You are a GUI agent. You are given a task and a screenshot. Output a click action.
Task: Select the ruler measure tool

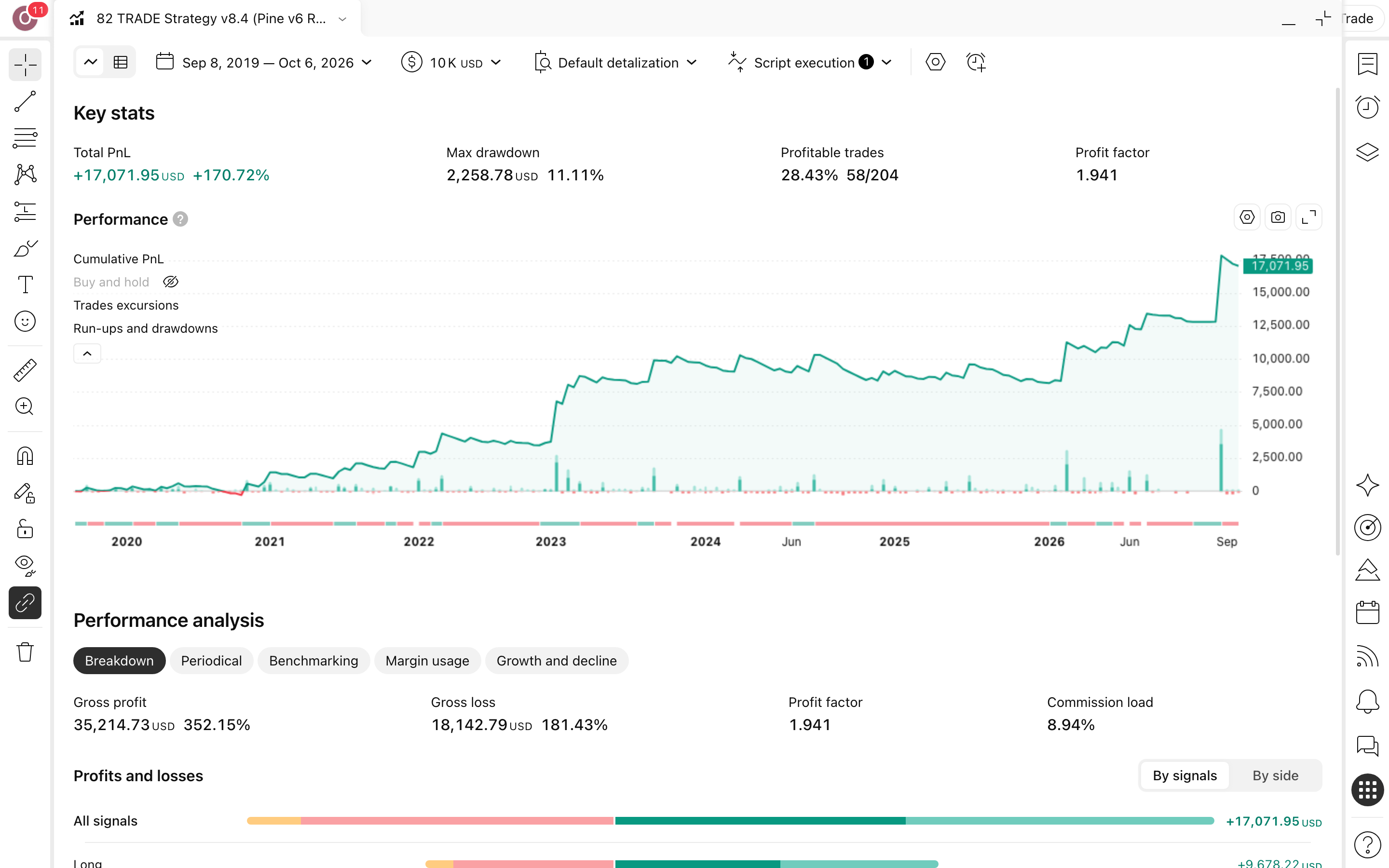point(25,370)
